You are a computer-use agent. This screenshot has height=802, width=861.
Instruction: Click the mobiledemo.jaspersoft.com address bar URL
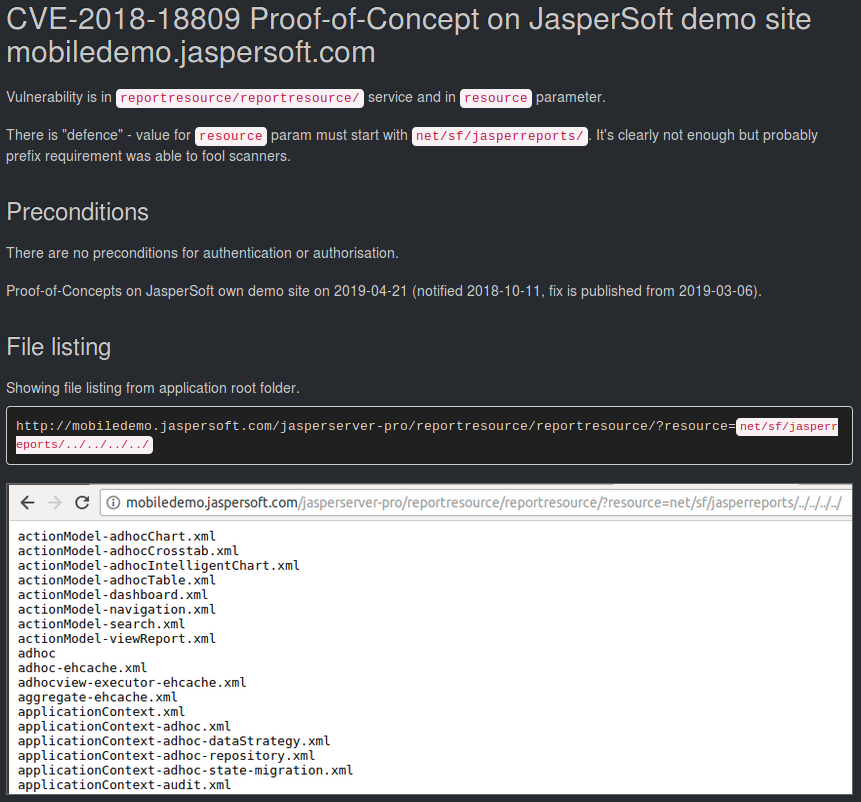(483, 503)
